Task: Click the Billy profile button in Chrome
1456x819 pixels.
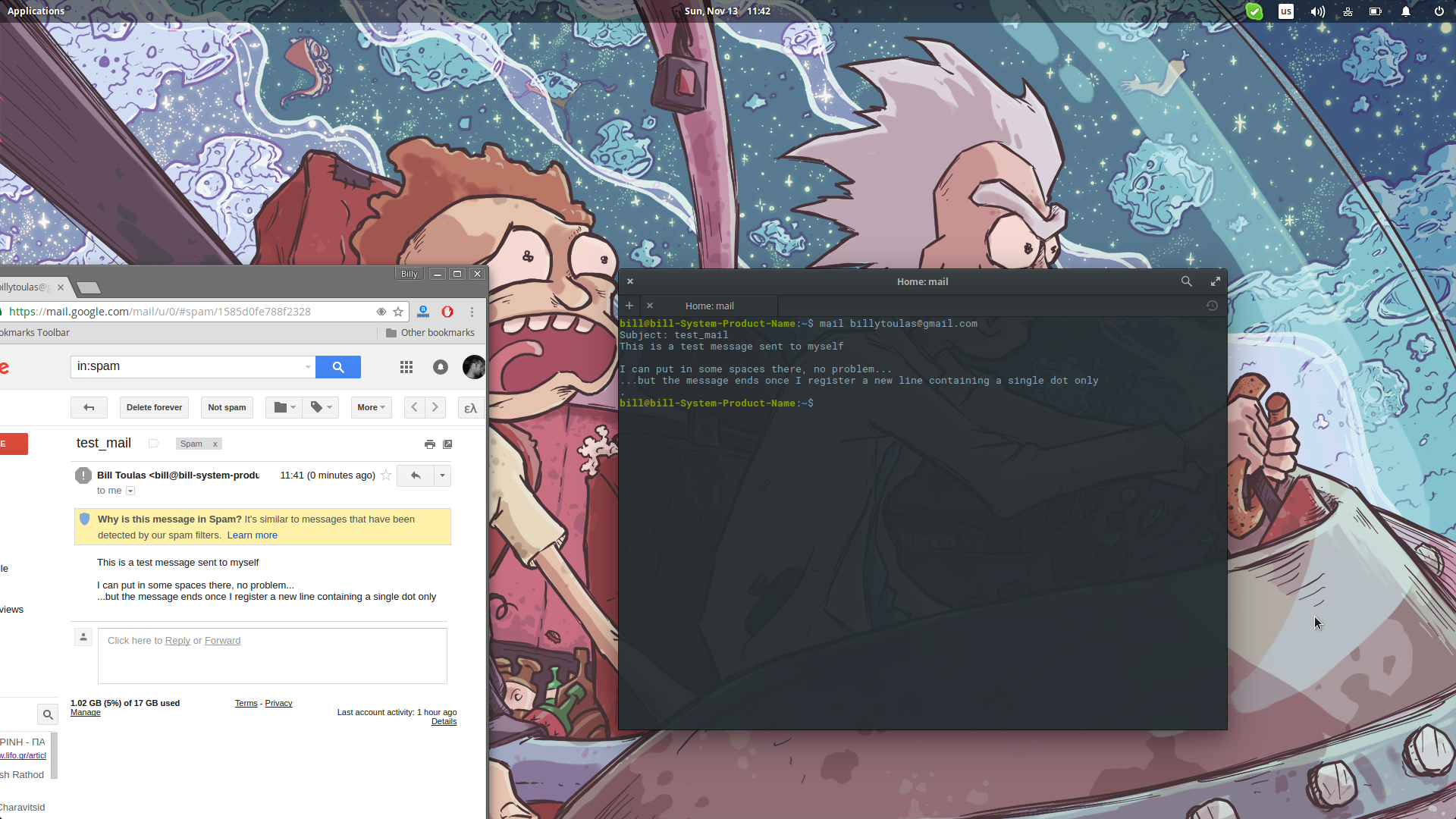Action: tap(409, 274)
